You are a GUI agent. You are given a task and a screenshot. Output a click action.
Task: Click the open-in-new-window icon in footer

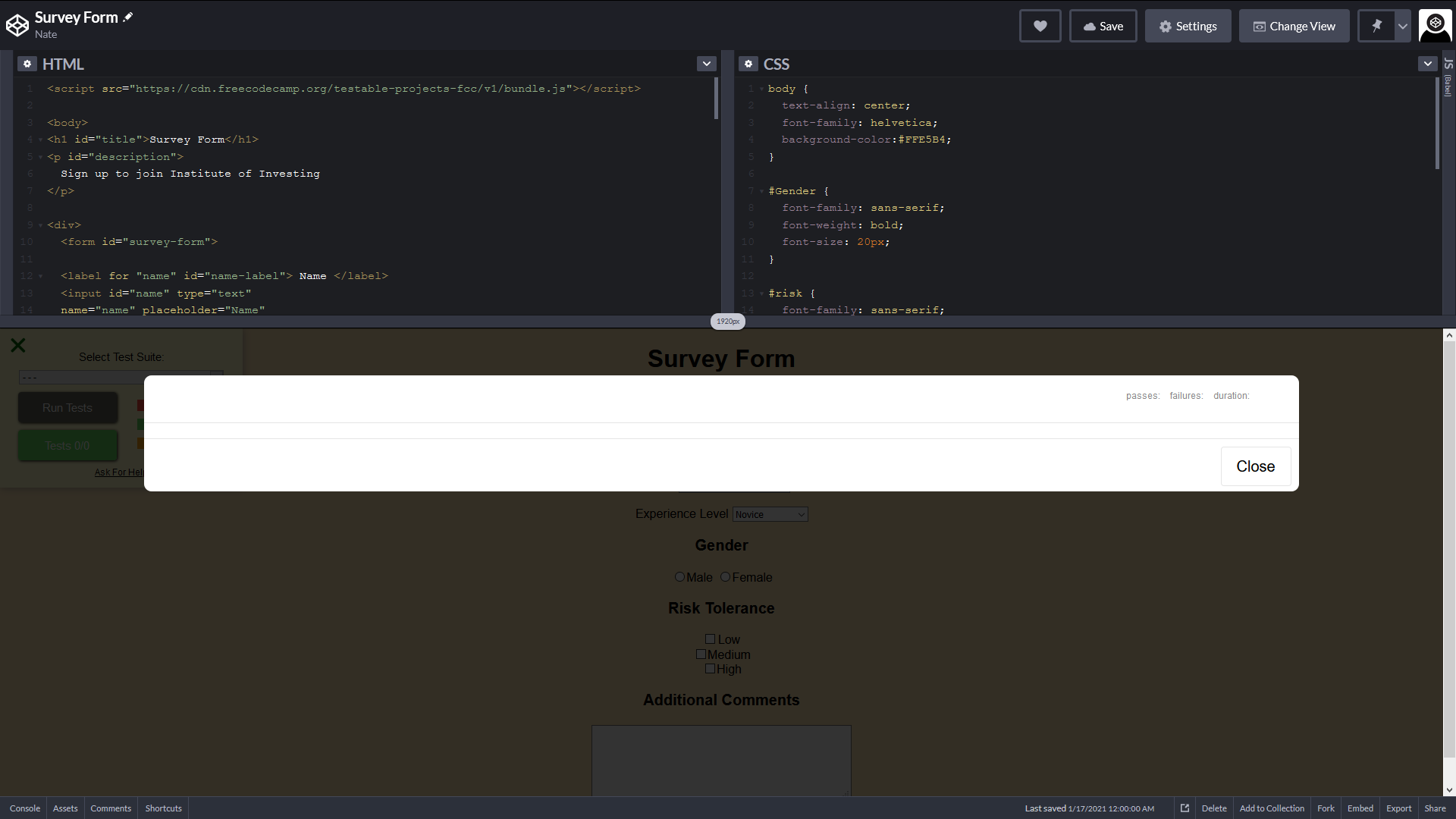click(1185, 808)
